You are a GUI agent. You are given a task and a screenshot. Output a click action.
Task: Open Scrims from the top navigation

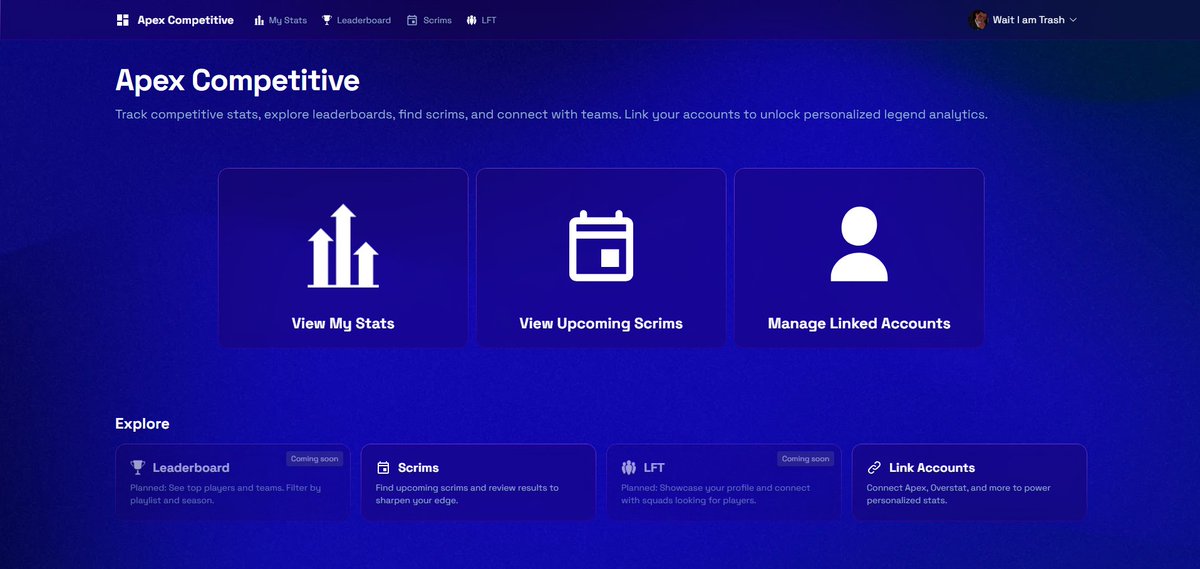click(x=430, y=20)
